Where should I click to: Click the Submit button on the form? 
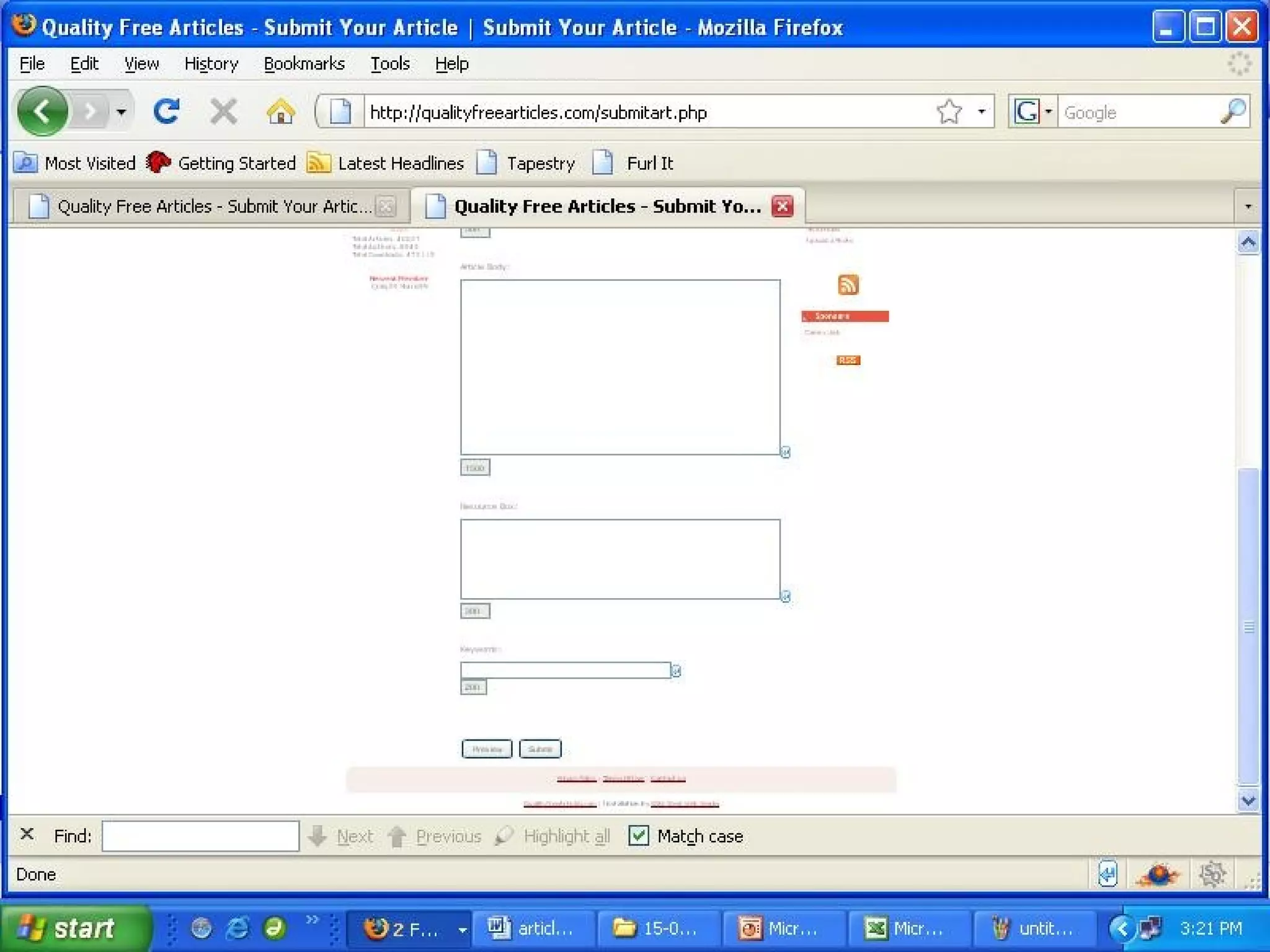point(540,749)
